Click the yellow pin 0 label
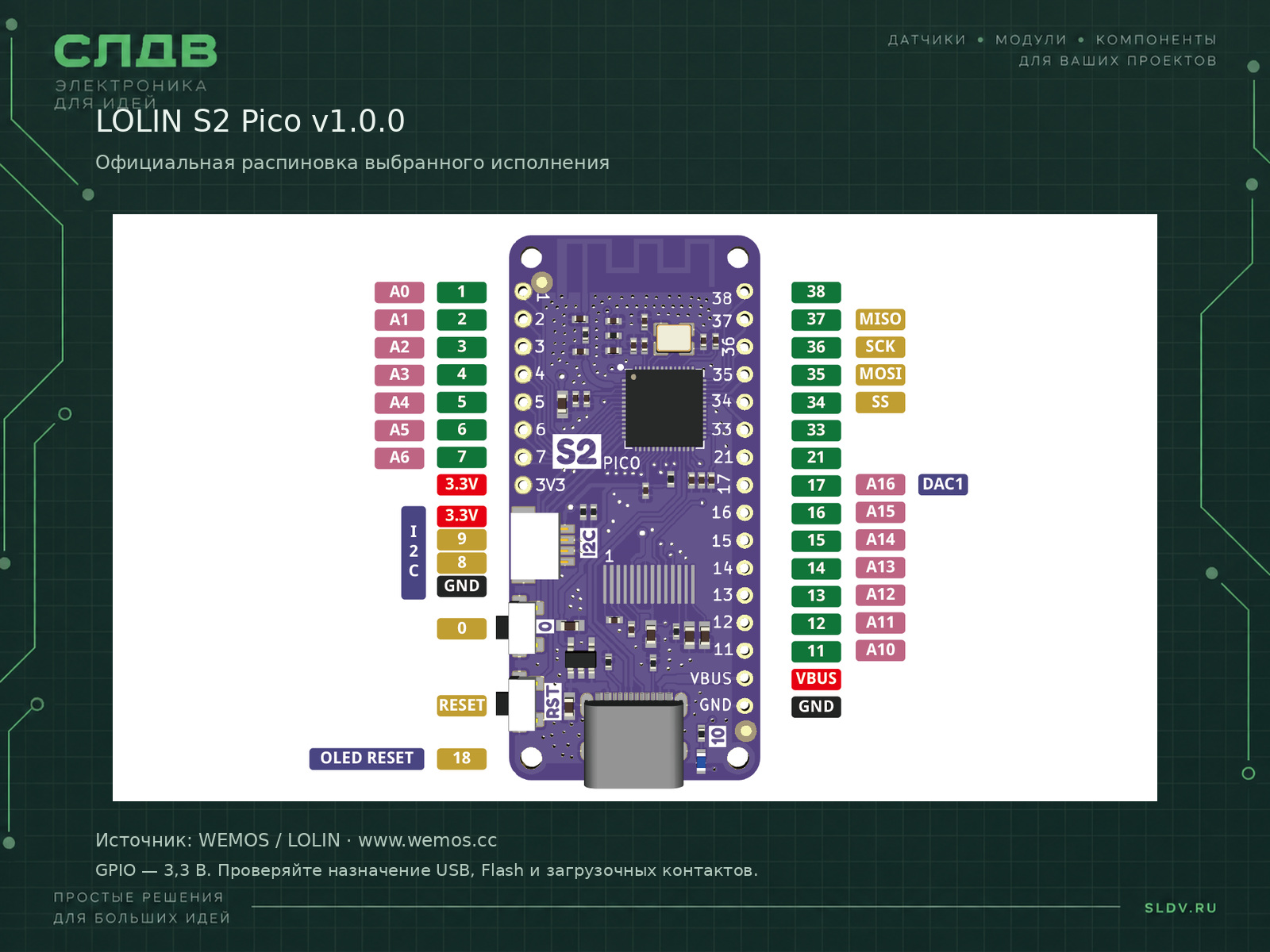 (461, 628)
